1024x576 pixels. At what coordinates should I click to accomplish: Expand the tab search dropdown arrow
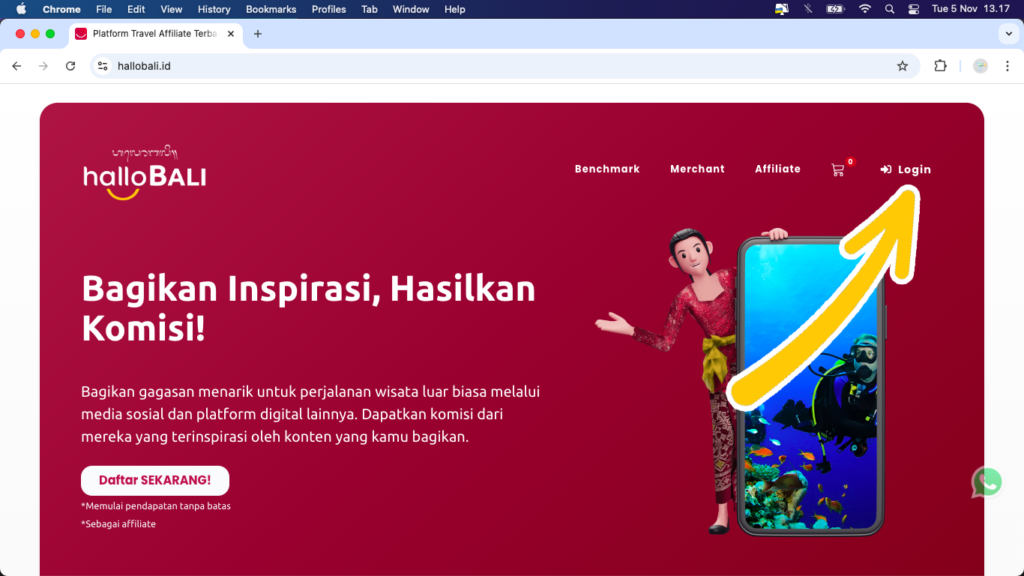(1009, 34)
